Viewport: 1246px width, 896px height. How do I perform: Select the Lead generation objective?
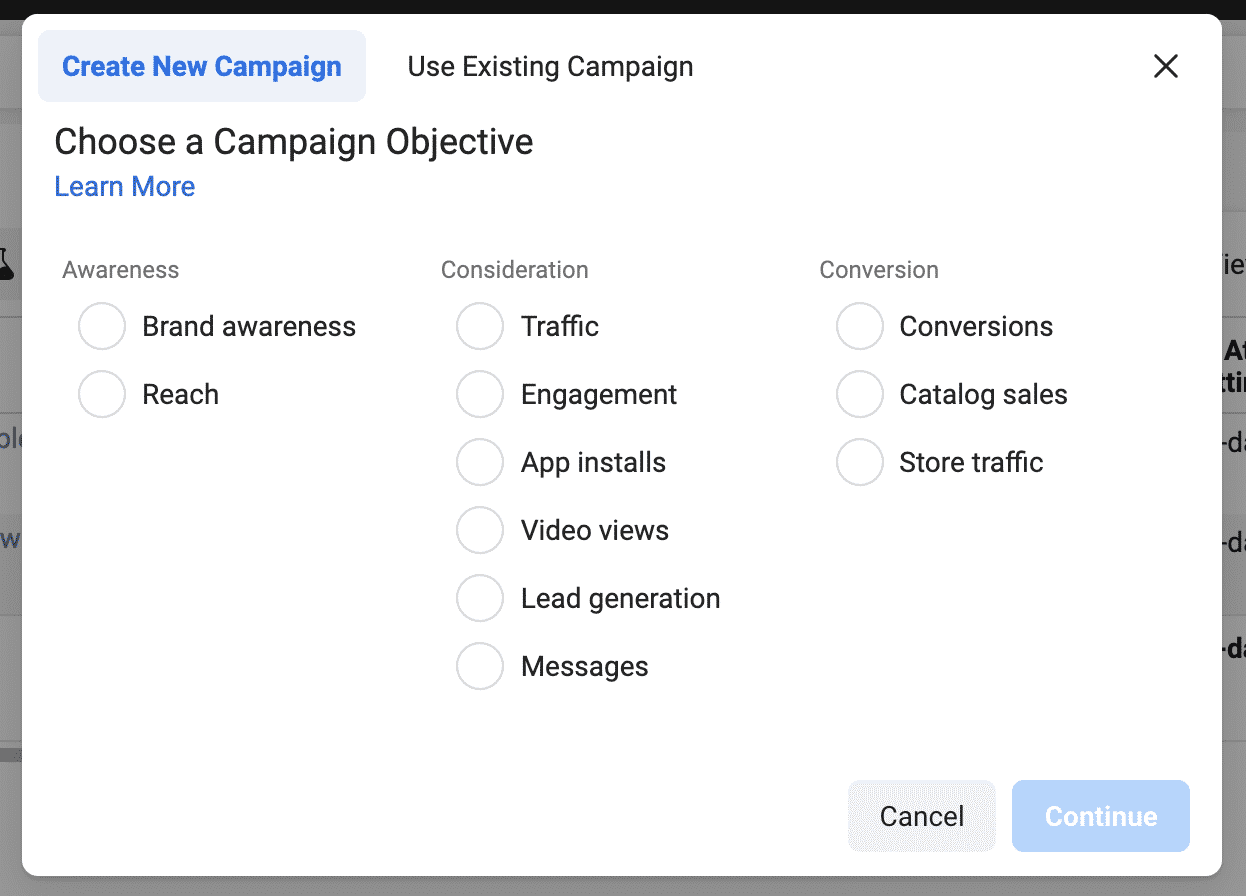tap(480, 598)
